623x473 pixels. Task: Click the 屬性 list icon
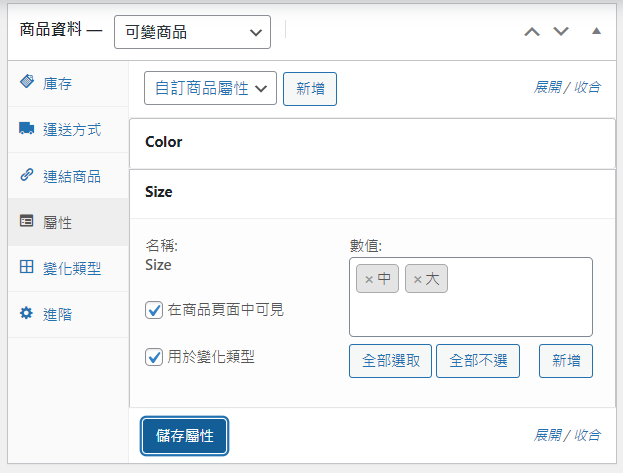pyautogui.click(x=27, y=222)
